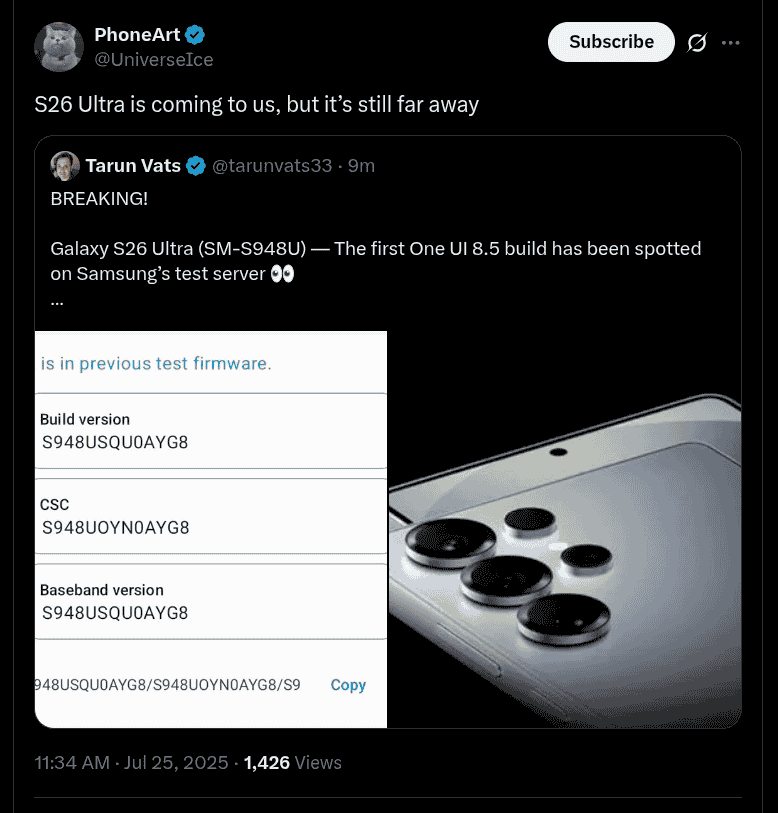Click the @tarunvats33 handle
Viewport: 778px width, 813px height.
(272, 166)
